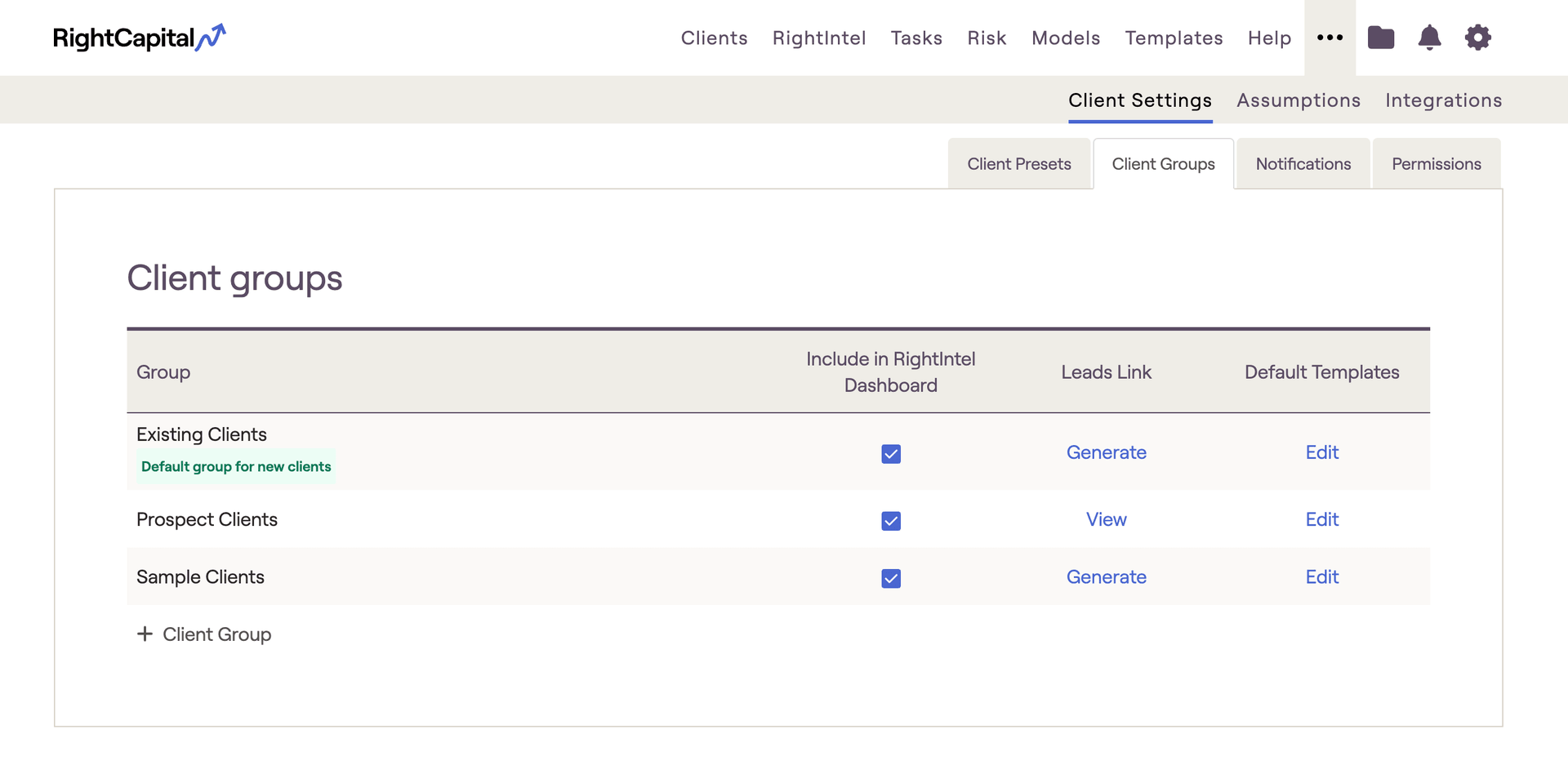Open Templates in top navigation
Screen dimensions: 1568x774
pos(1174,38)
